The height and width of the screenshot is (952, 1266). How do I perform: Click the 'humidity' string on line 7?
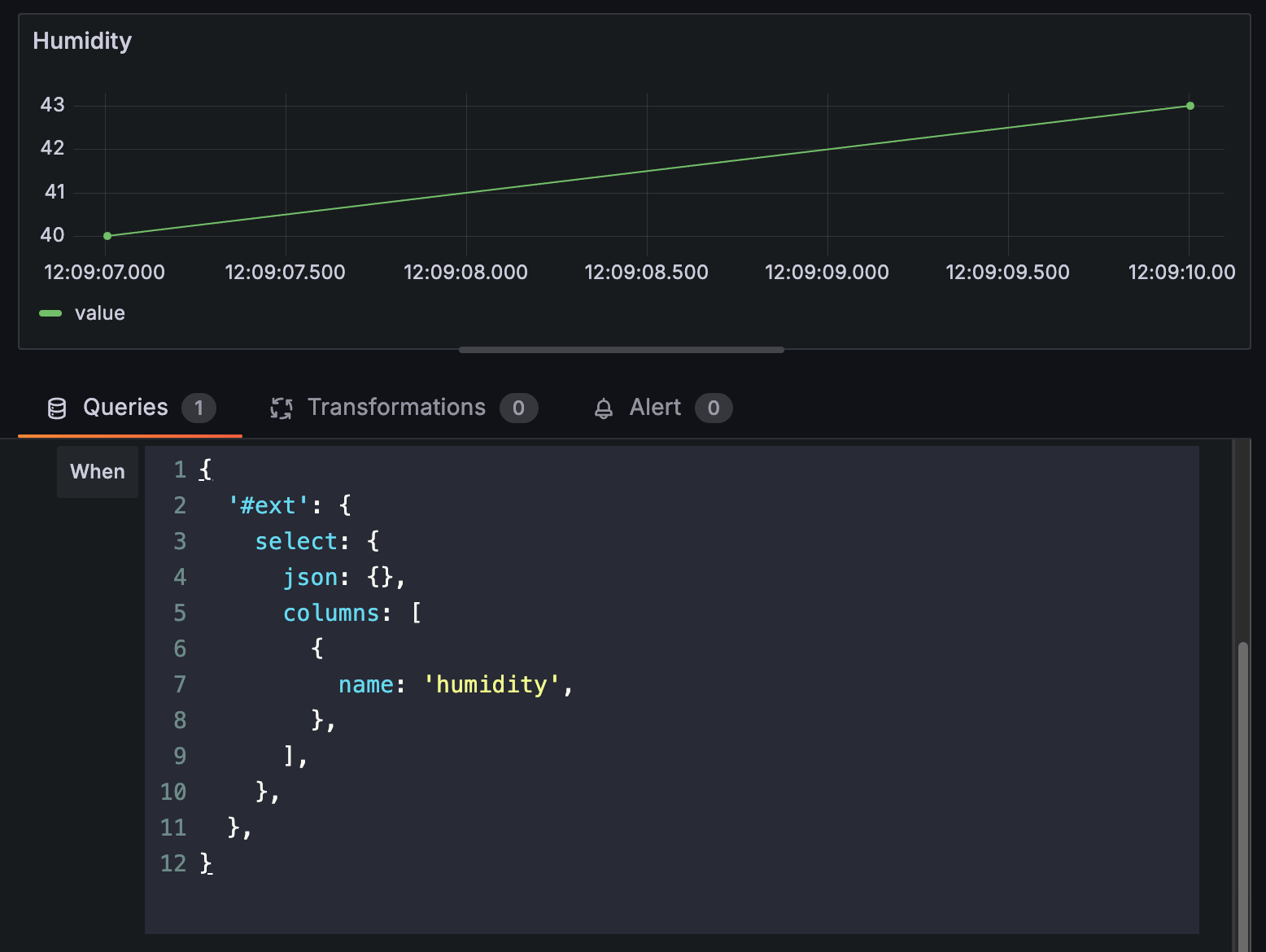click(x=491, y=684)
